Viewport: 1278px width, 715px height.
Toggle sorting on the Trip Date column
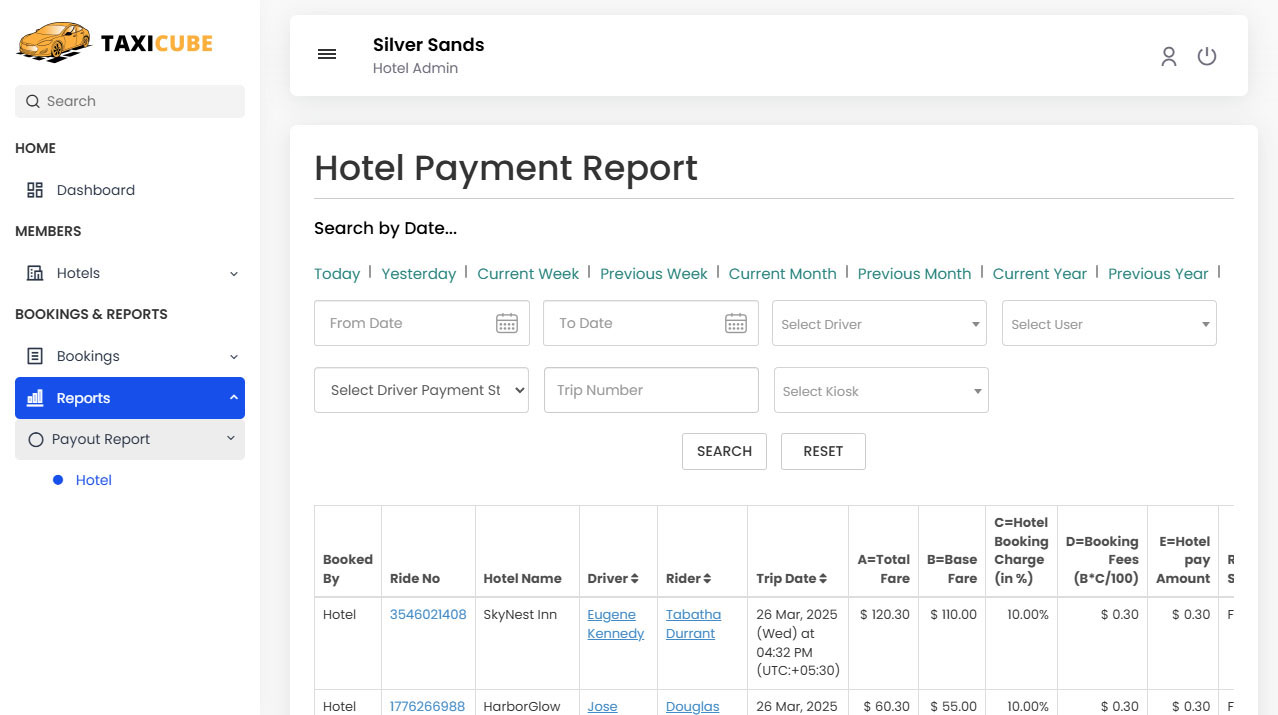pyautogui.click(x=823, y=578)
